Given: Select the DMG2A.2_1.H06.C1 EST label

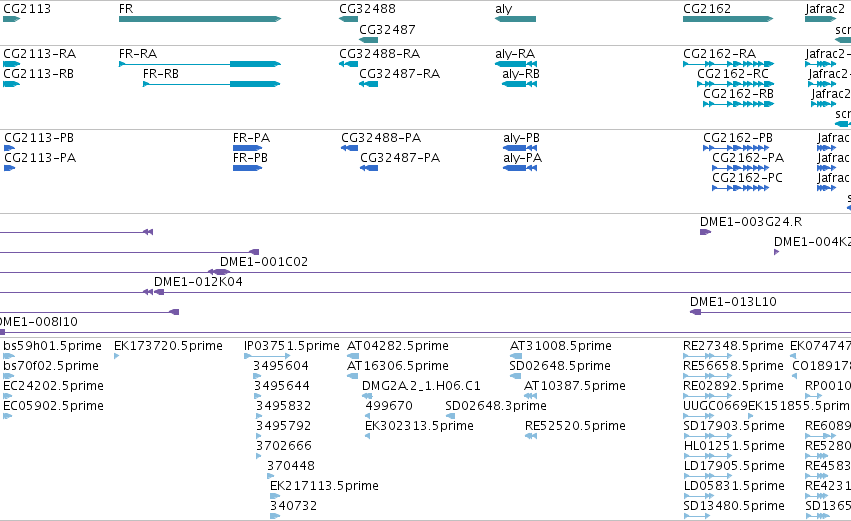Looking at the screenshot, I should [x=421, y=386].
